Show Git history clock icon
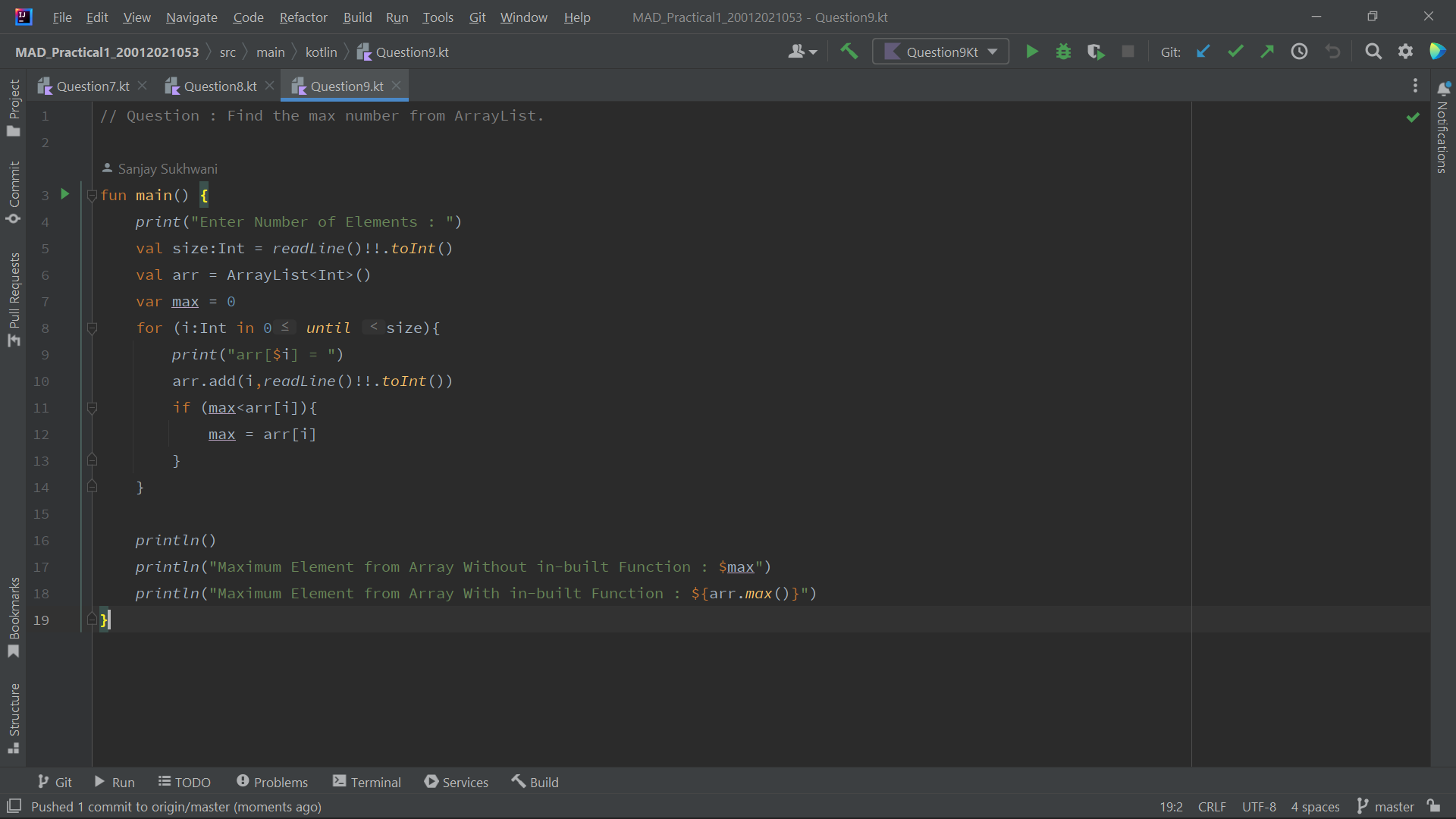 pos(1300,52)
